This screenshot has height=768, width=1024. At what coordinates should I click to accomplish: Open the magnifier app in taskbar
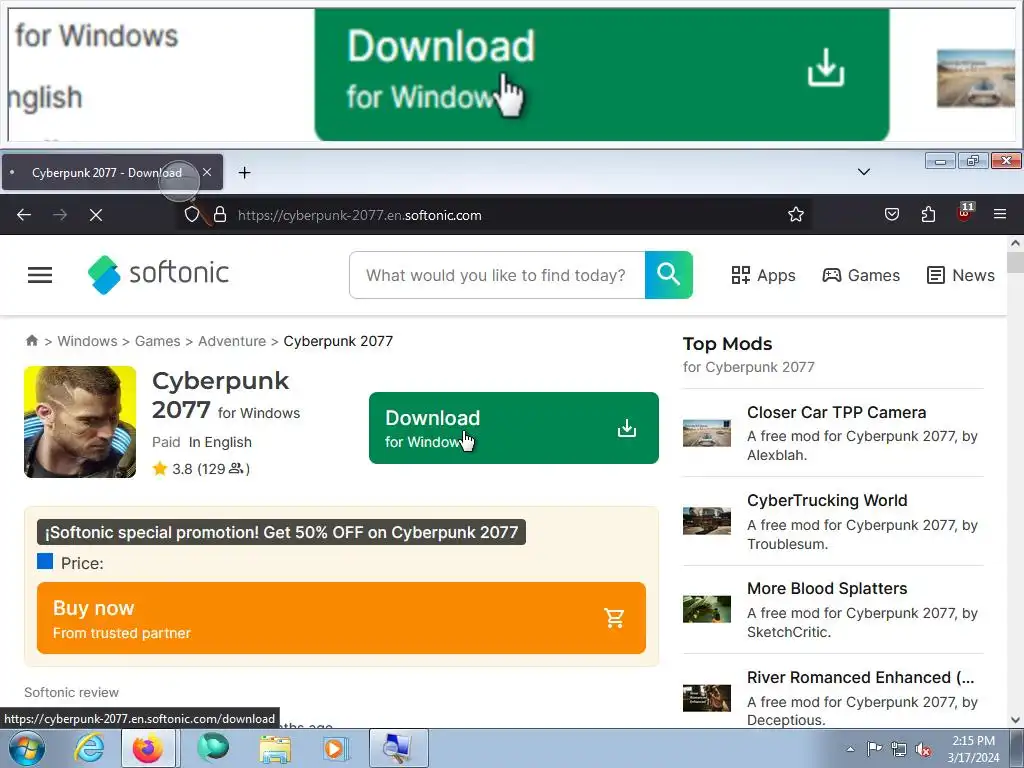[x=399, y=748]
